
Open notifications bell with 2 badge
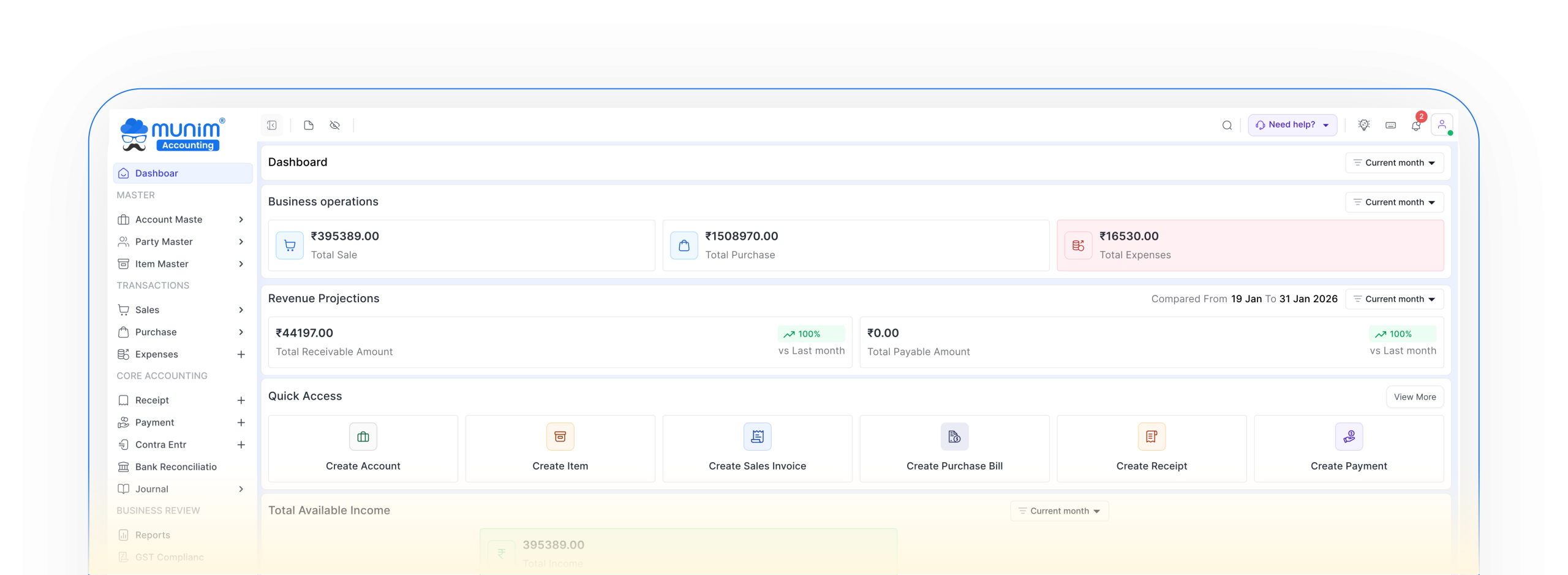1416,125
